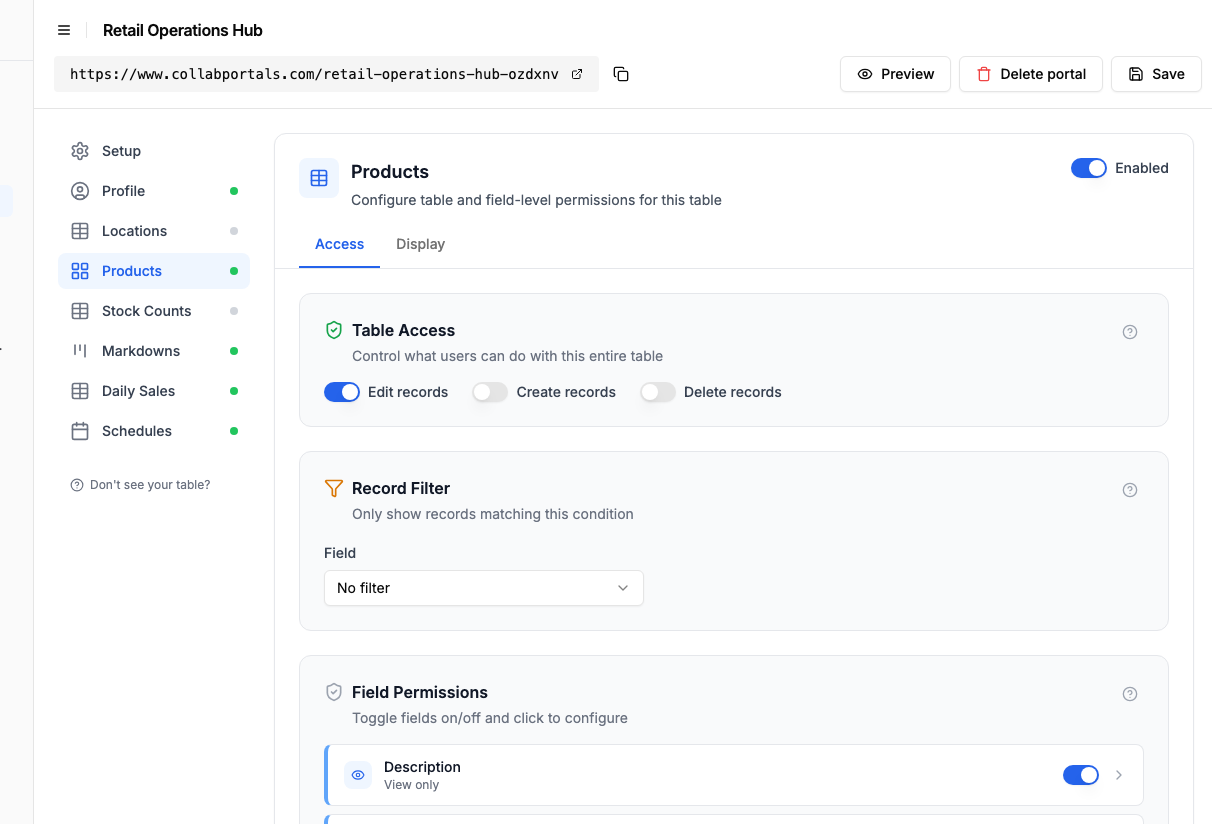Open portal URL via external link icon

click(577, 74)
